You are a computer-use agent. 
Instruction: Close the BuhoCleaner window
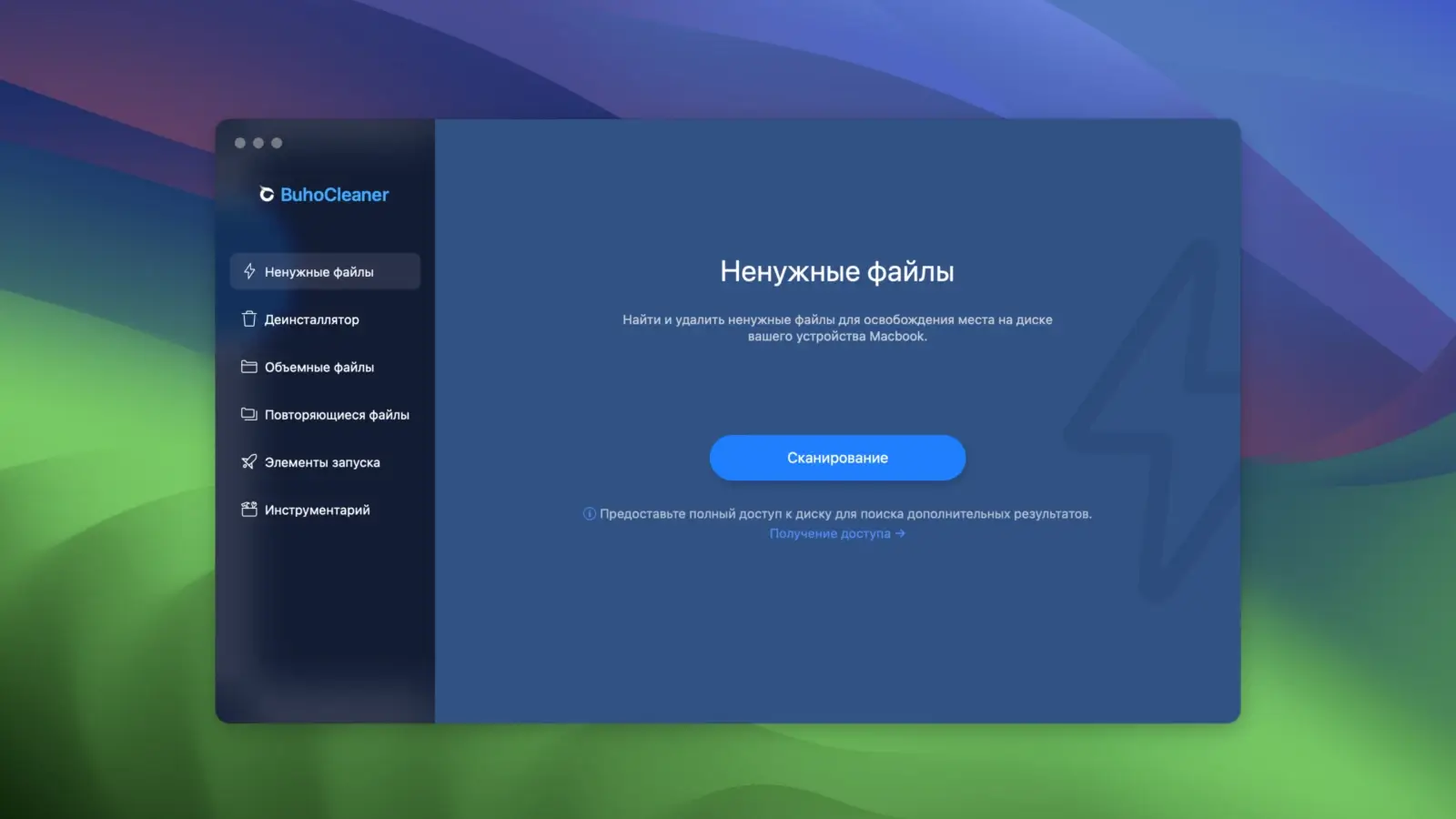pyautogui.click(x=240, y=143)
